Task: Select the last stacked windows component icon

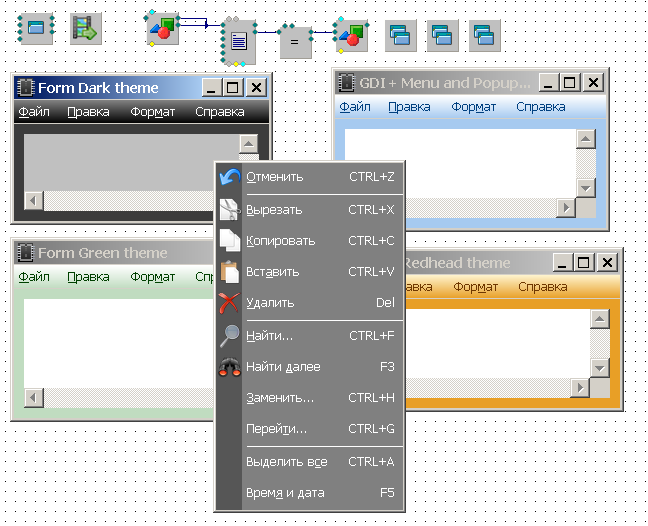Action: [485, 36]
